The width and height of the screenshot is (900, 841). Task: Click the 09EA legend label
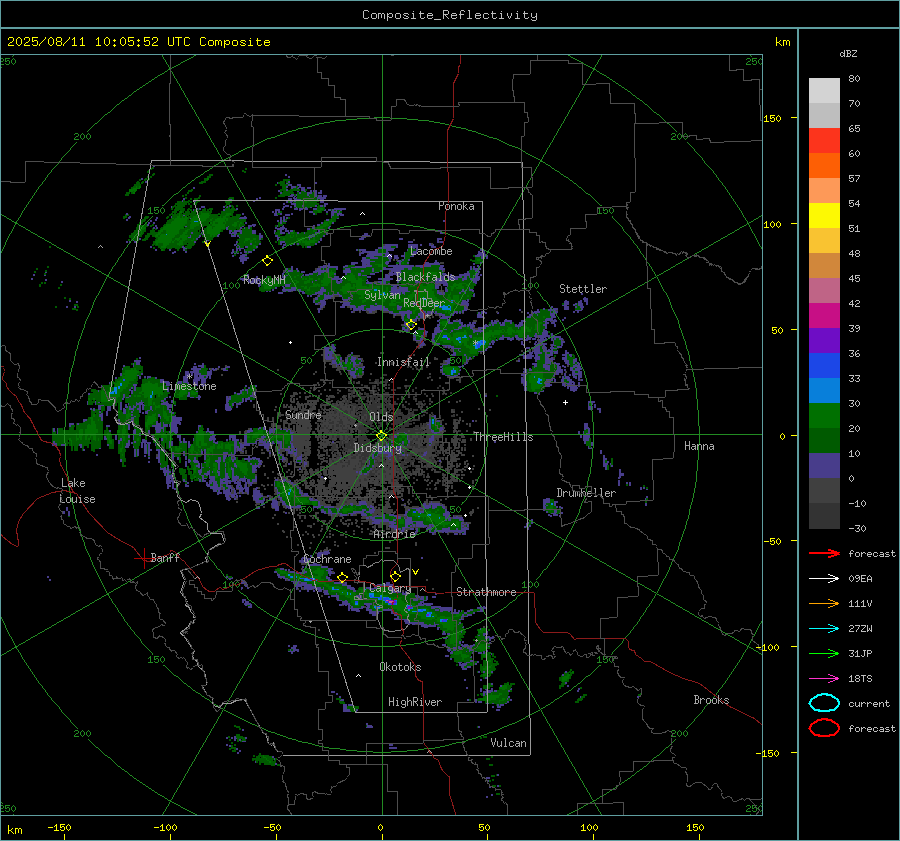point(860,579)
